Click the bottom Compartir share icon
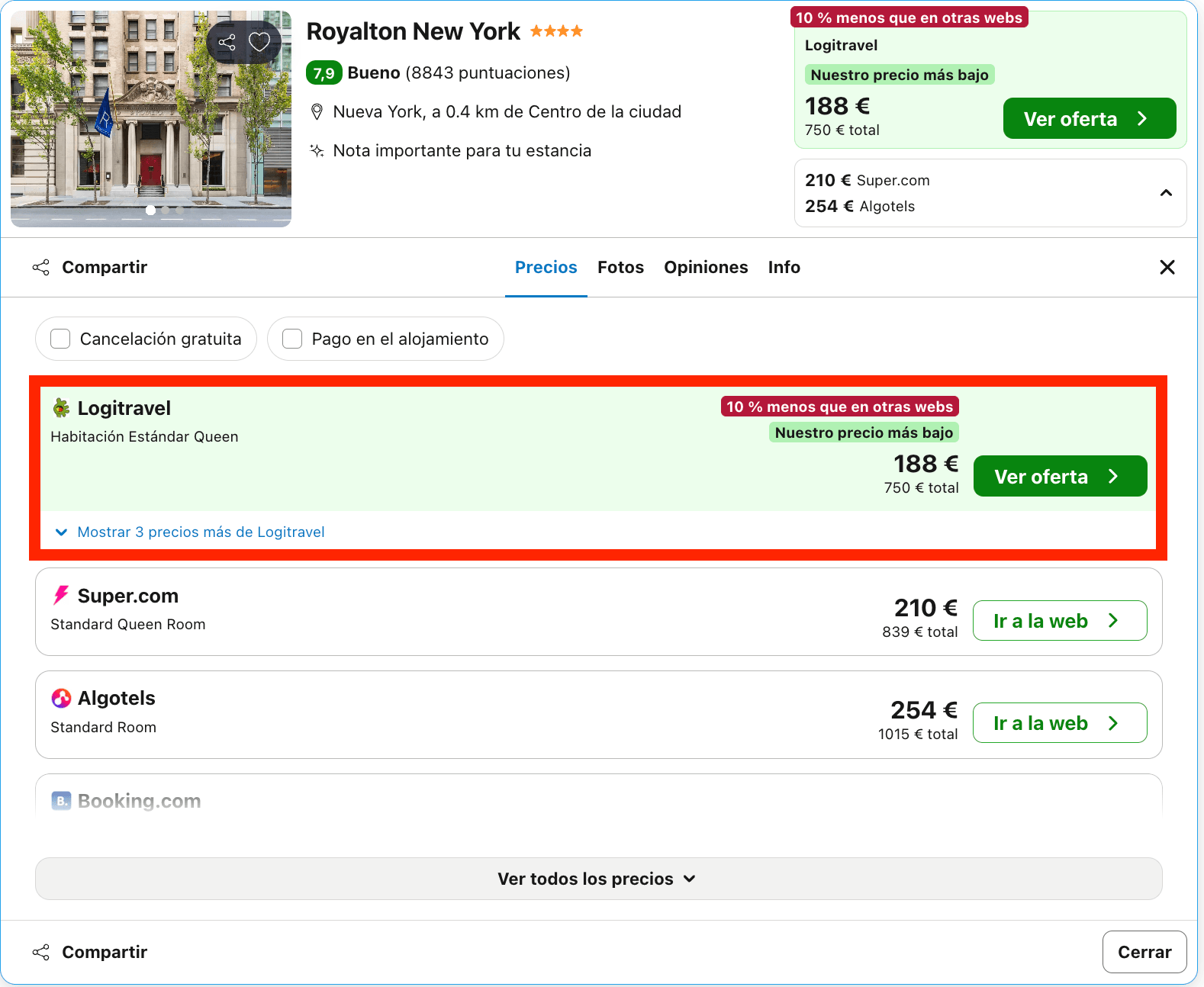The image size is (1204, 987). [x=41, y=952]
